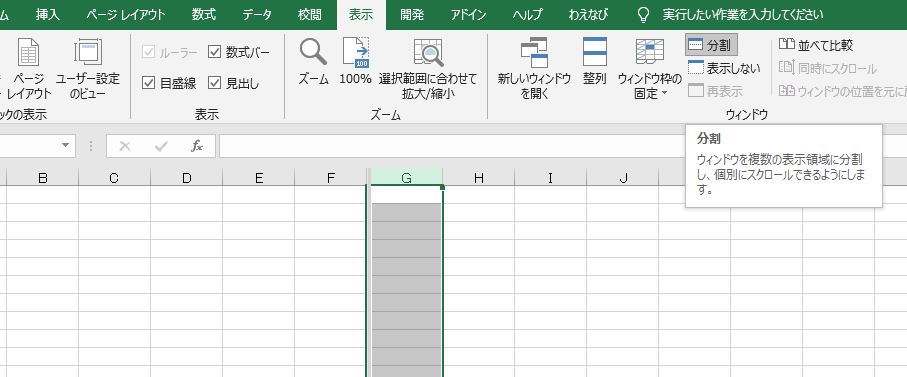Viewport: 907px width, 377px height.
Task: Open the Zoom (ズーム) dialog
Action: (313, 61)
